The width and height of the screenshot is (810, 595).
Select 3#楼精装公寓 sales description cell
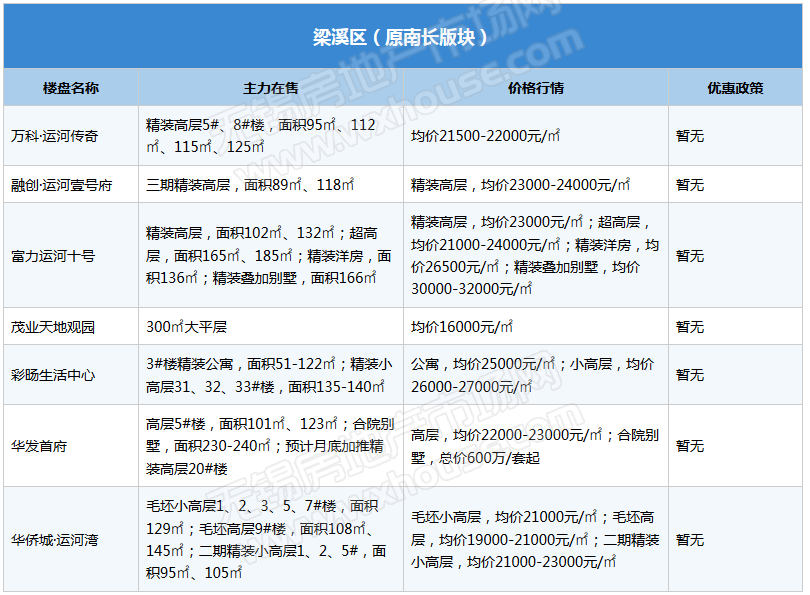pyautogui.click(x=269, y=375)
